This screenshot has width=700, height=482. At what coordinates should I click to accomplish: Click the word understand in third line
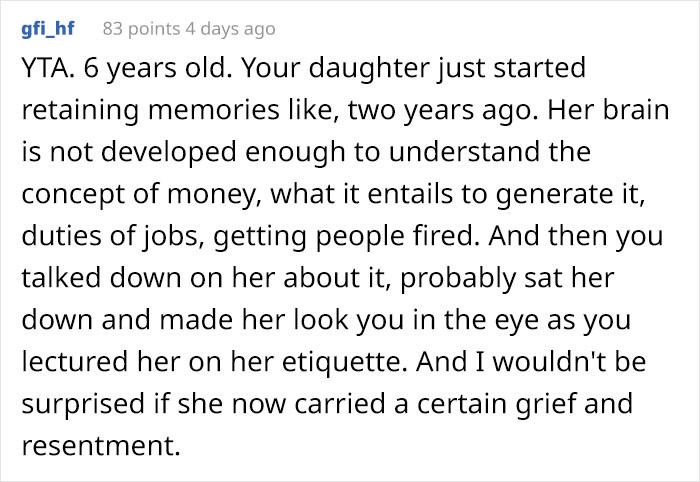465,152
